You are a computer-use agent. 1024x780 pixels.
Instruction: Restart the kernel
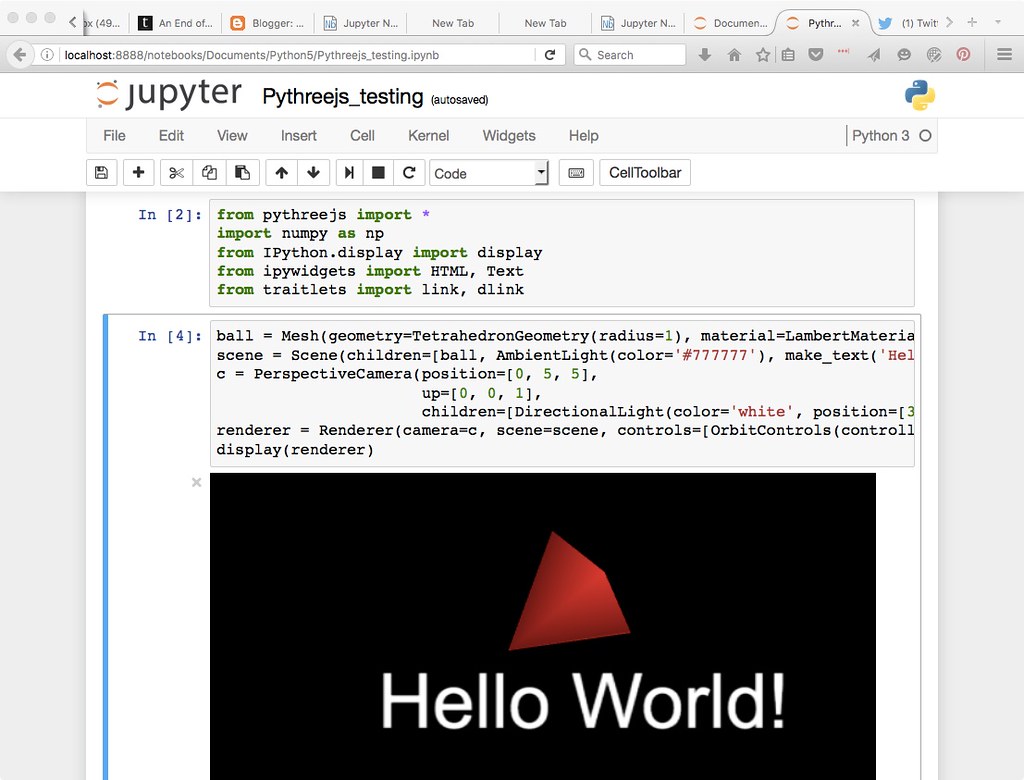pos(409,172)
